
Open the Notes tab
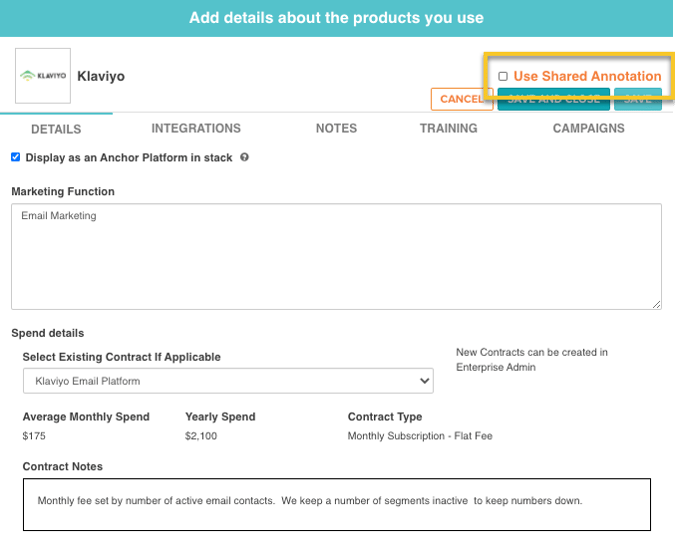coord(336,128)
